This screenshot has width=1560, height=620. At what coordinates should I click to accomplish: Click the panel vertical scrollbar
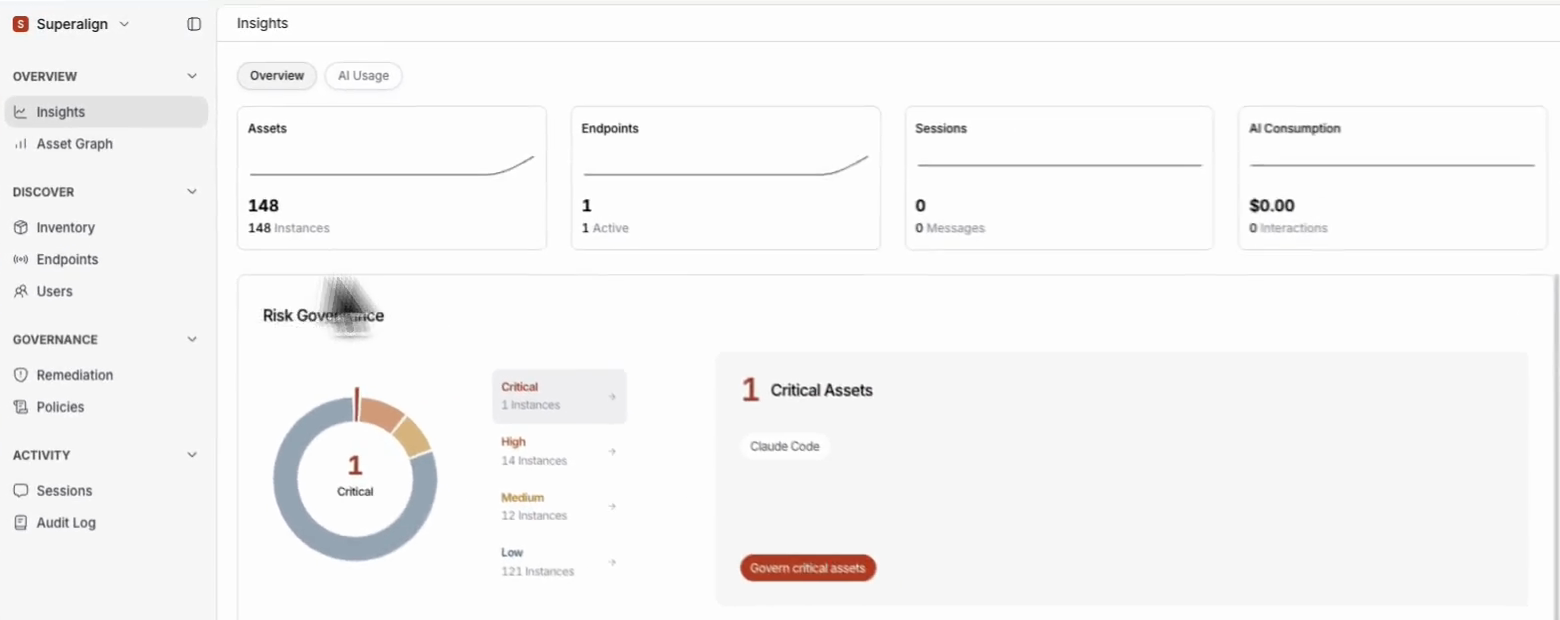coord(1555,446)
